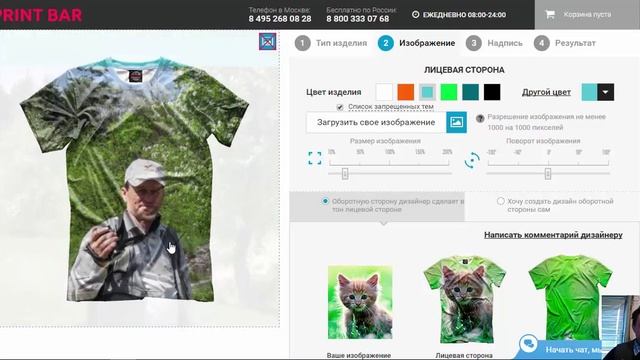Click the upload image picture icon

point(456,122)
